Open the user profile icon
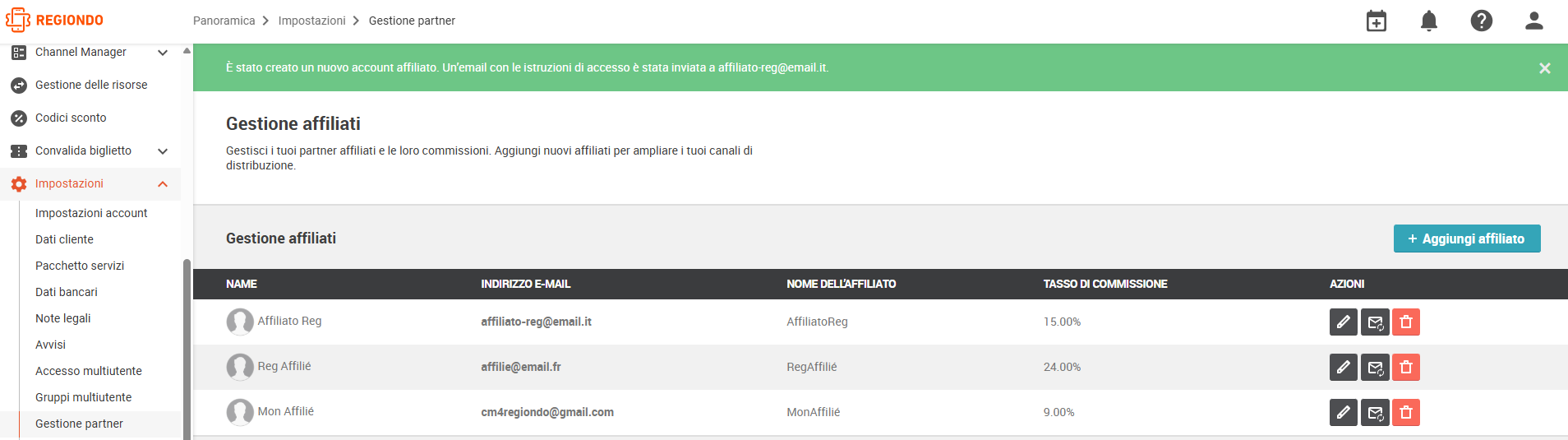1568x440 pixels. coord(1534,21)
